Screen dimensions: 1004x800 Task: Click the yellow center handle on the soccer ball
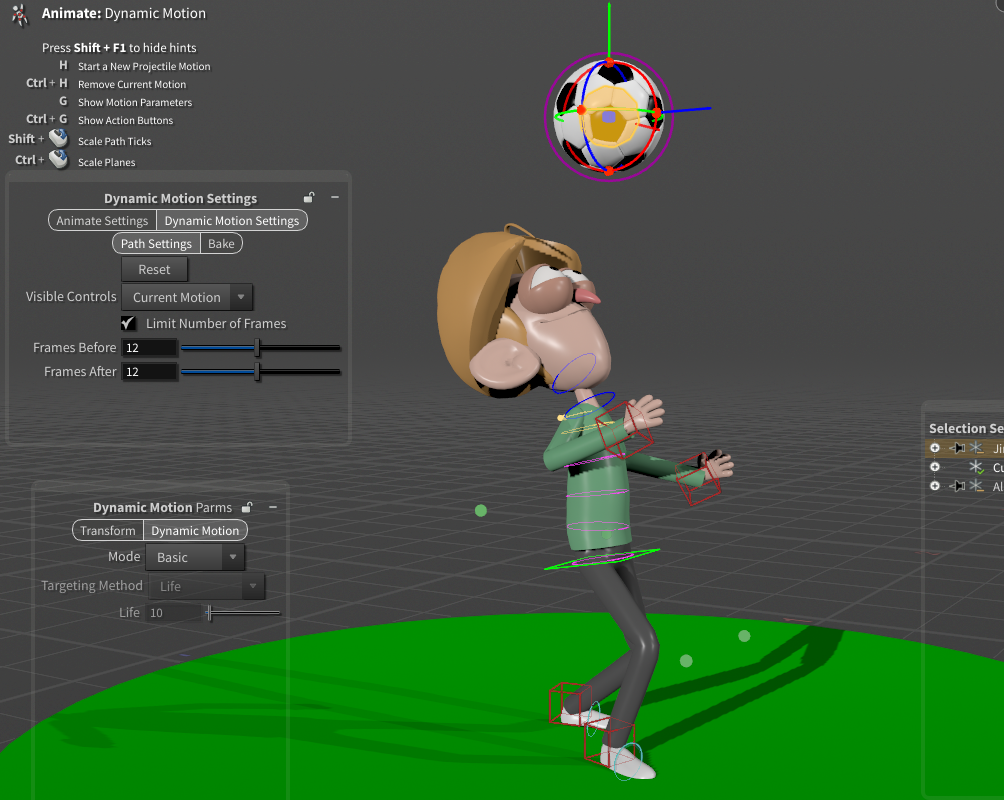click(609, 117)
